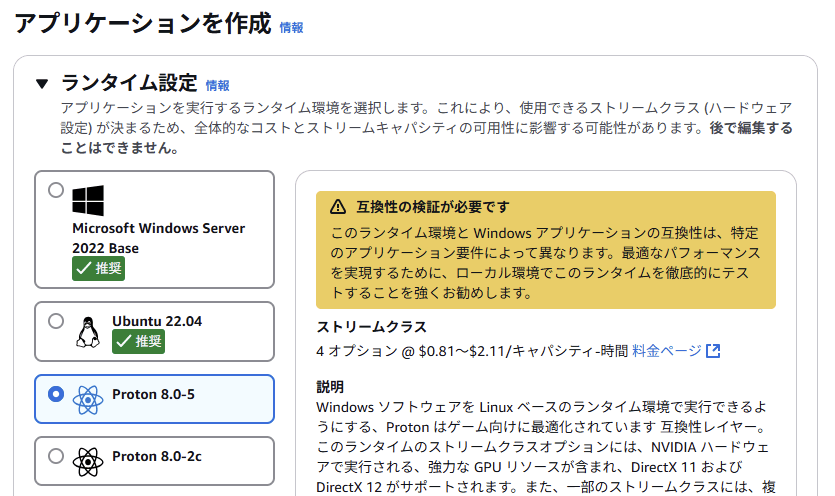Click the 推奨 badge under Ubuntu 22.04
This screenshot has height=496, width=835.
coord(138,341)
